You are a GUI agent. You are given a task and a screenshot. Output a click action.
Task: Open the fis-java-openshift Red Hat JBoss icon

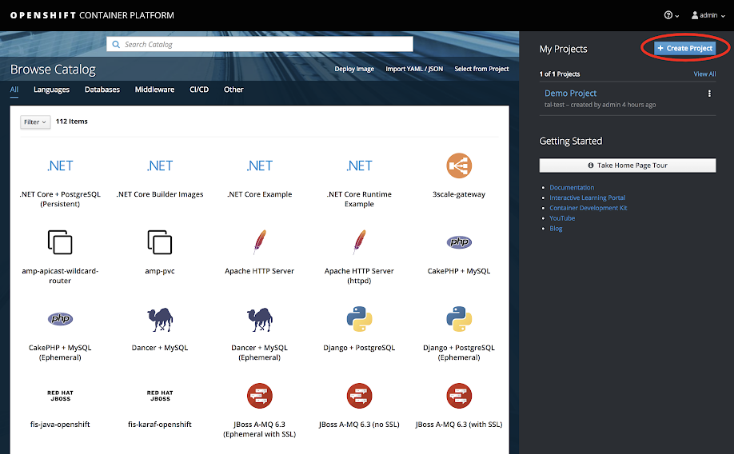60,395
